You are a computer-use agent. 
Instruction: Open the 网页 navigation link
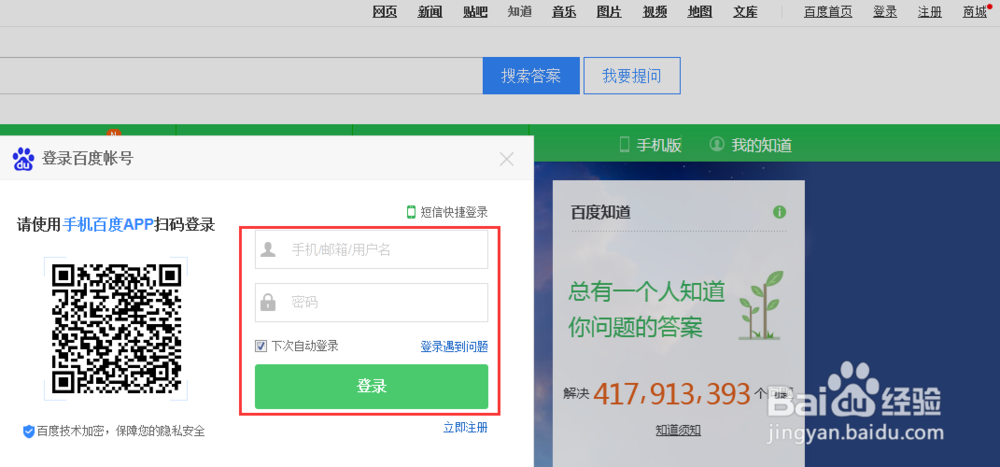(385, 11)
